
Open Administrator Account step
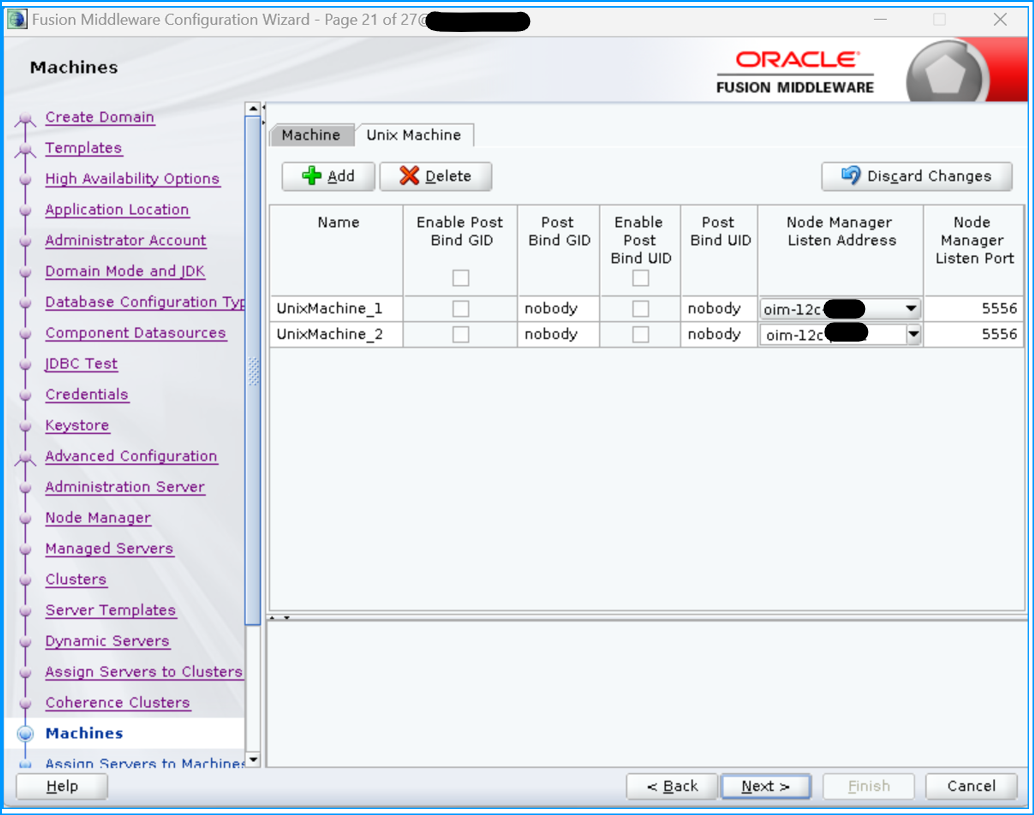click(125, 241)
